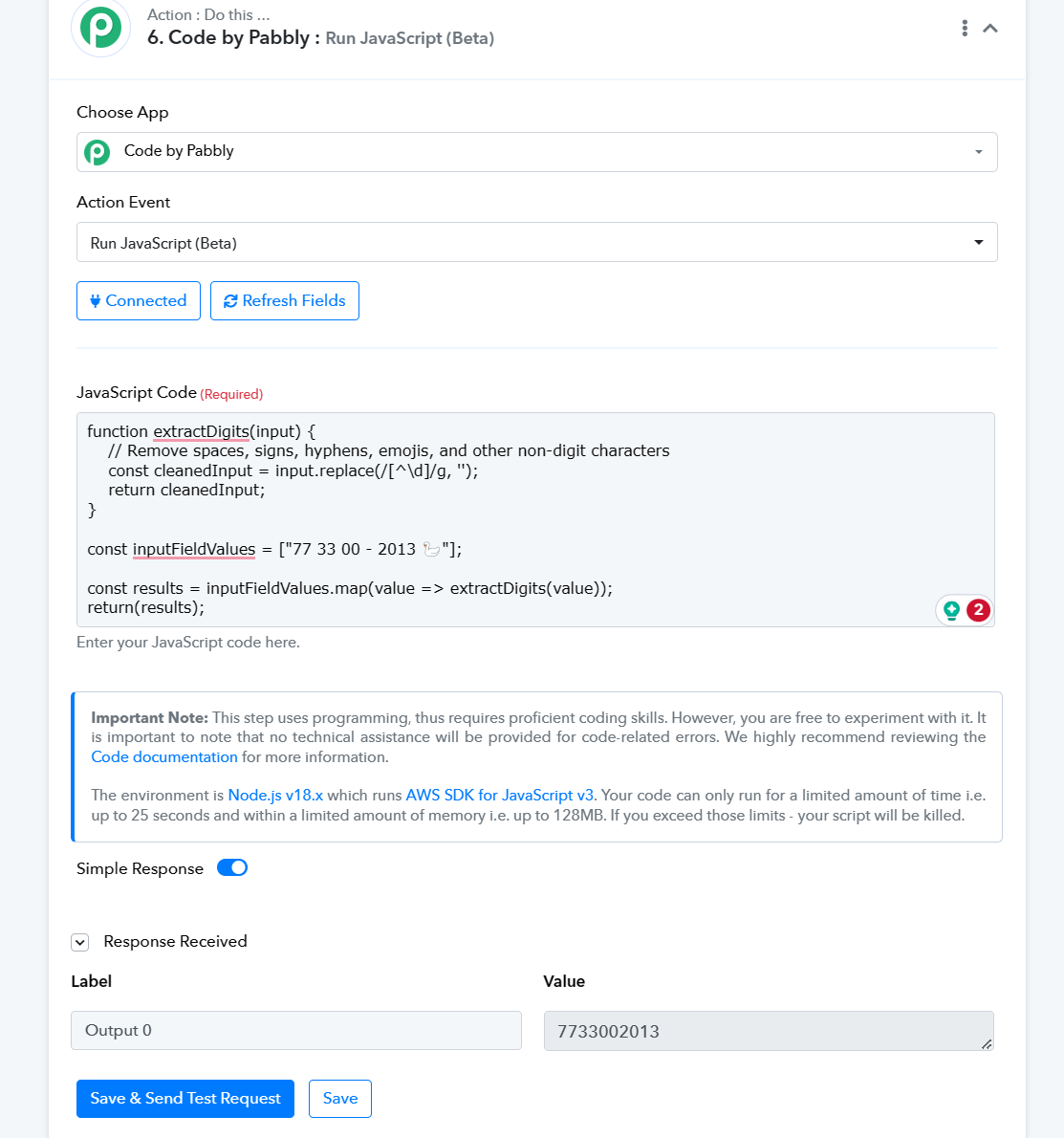Click the red badge showing 2 errors
Viewport: 1064px width, 1138px height.
click(978, 610)
